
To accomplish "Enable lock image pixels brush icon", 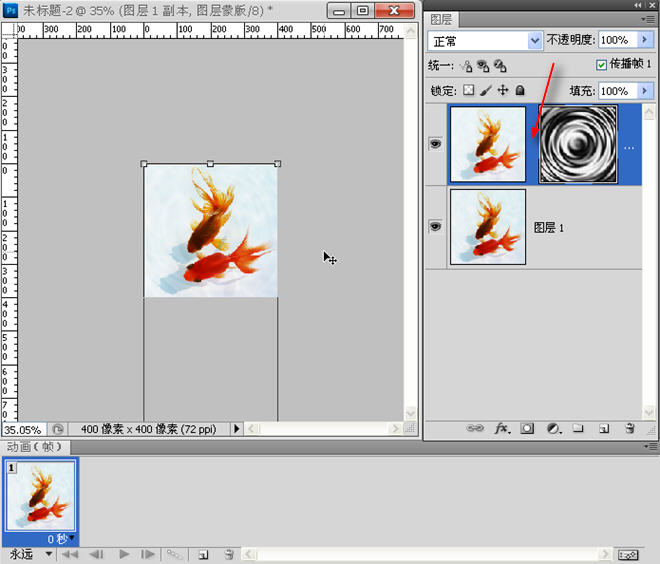I will 485,90.
